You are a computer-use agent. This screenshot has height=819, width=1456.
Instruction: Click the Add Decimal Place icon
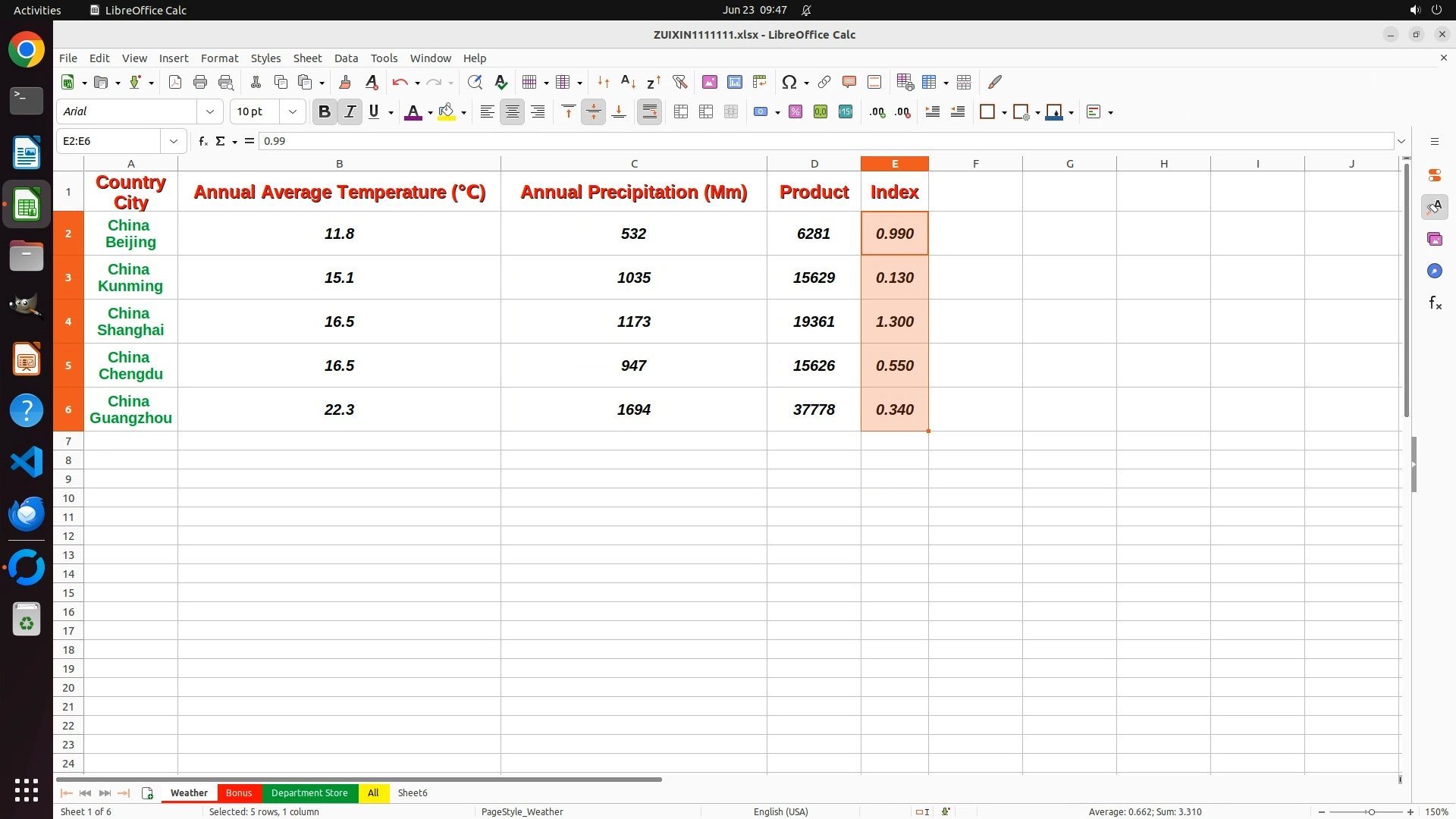pyautogui.click(x=877, y=111)
